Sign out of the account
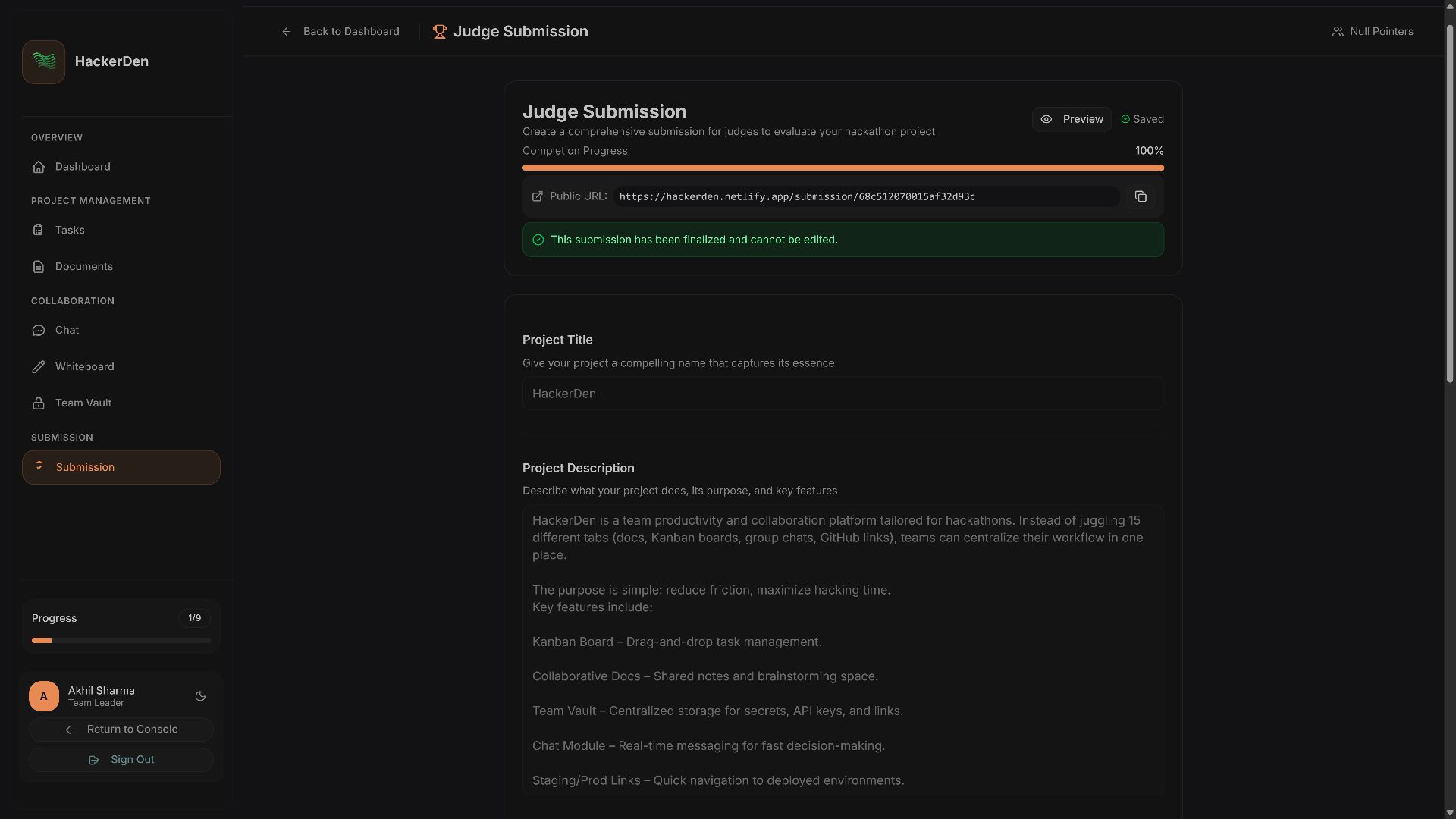1456x819 pixels. pyautogui.click(x=121, y=760)
